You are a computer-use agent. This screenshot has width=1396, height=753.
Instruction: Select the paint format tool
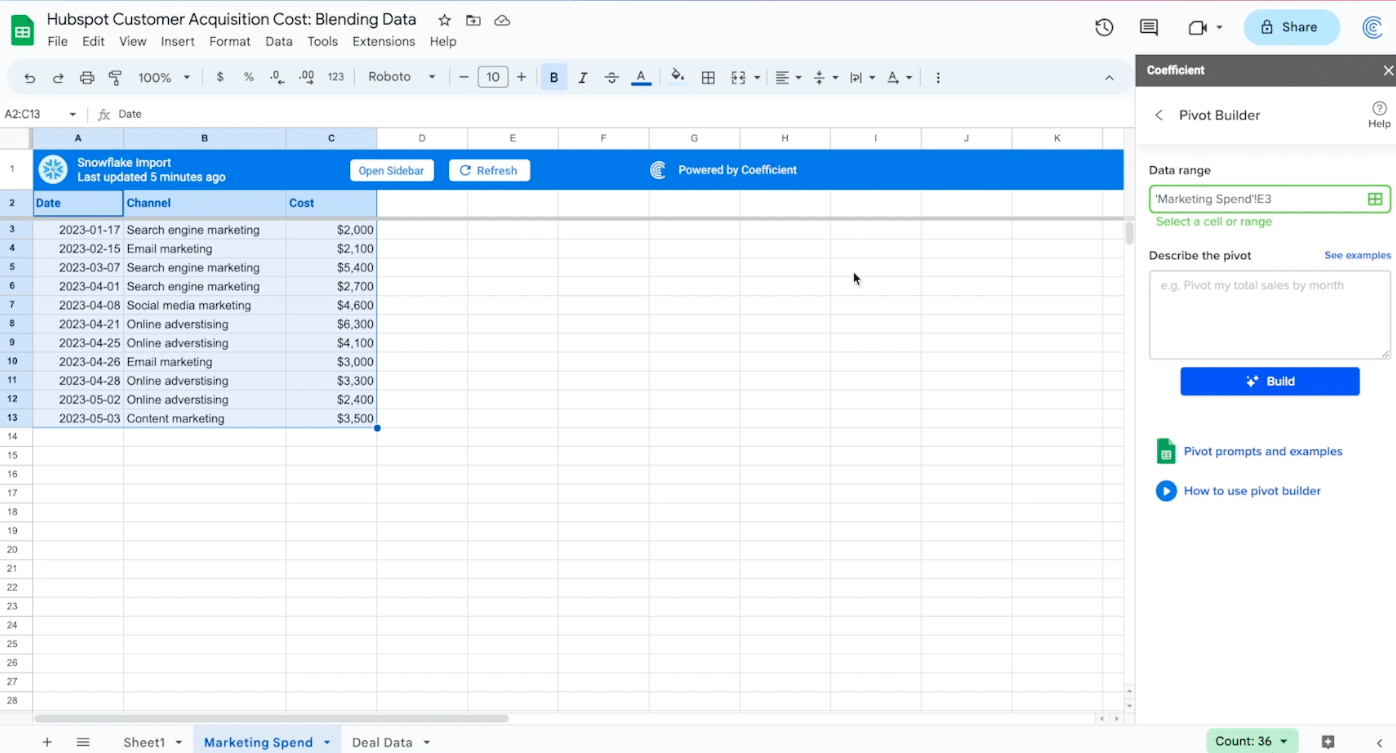[115, 78]
